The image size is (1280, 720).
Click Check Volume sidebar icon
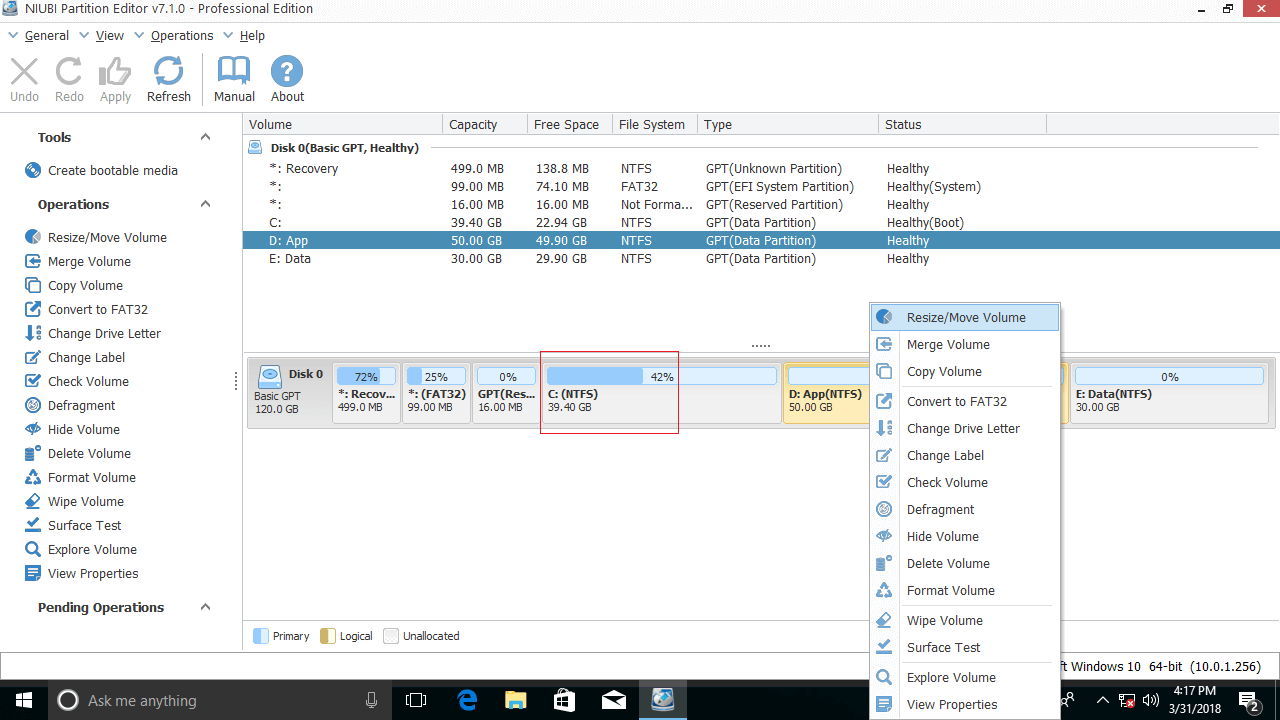point(33,381)
